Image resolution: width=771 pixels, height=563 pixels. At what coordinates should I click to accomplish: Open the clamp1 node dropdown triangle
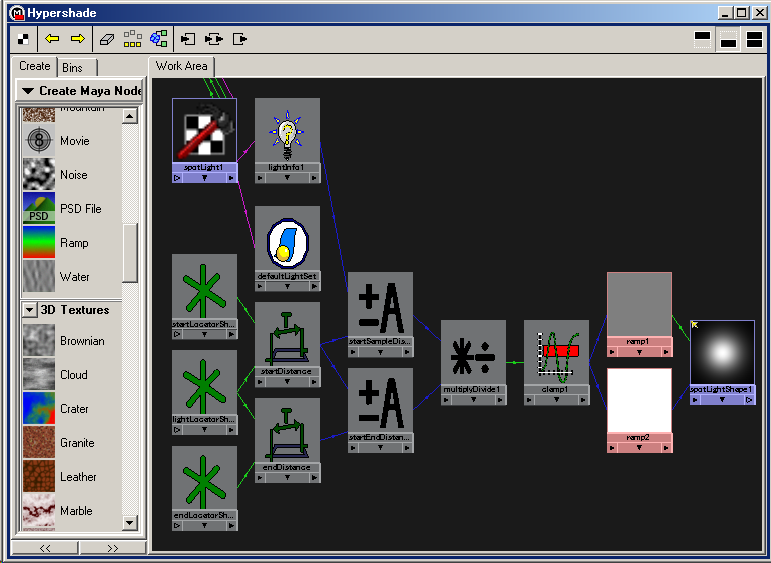[x=556, y=400]
